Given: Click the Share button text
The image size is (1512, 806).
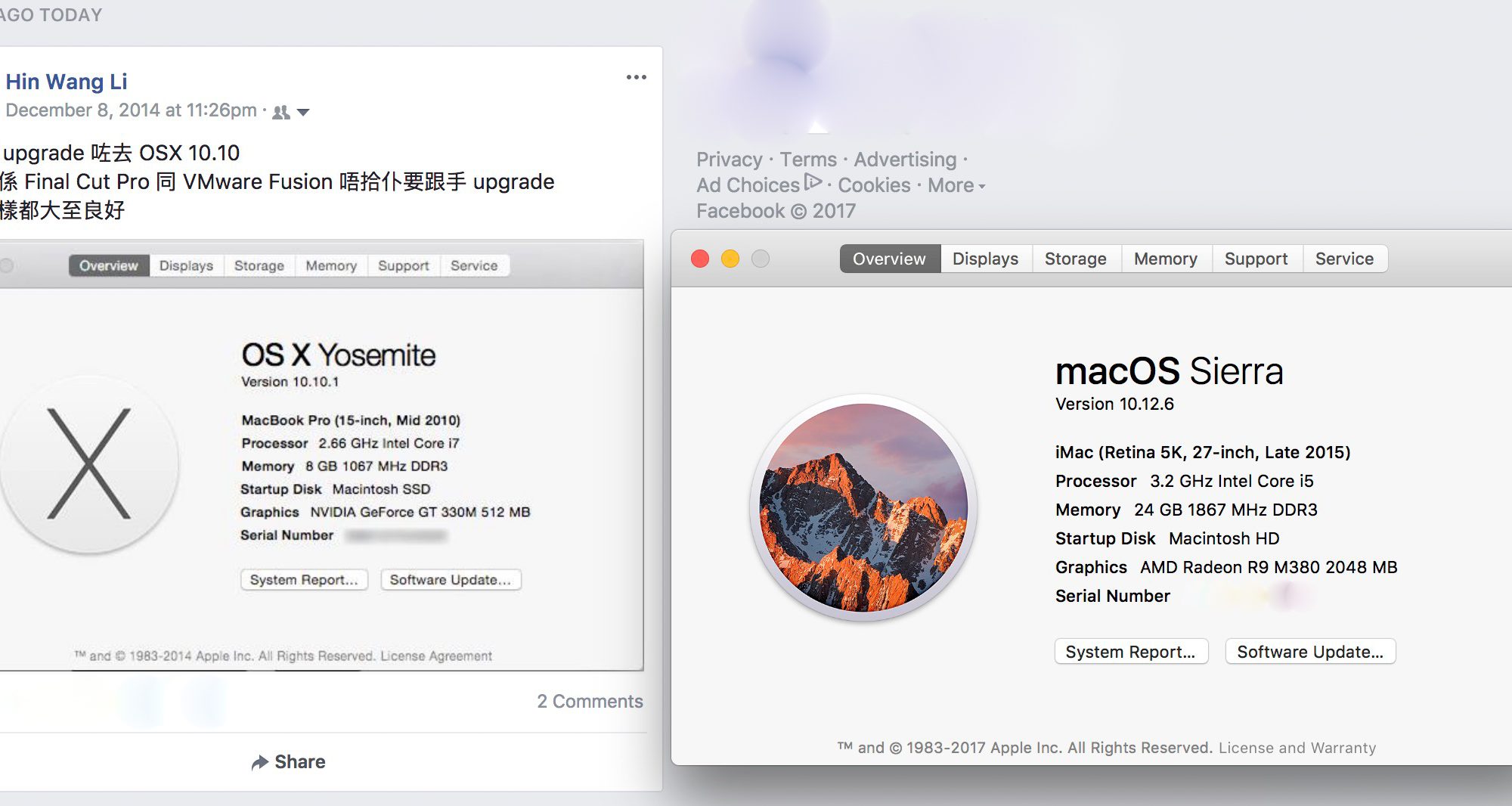Looking at the screenshot, I should [x=299, y=762].
